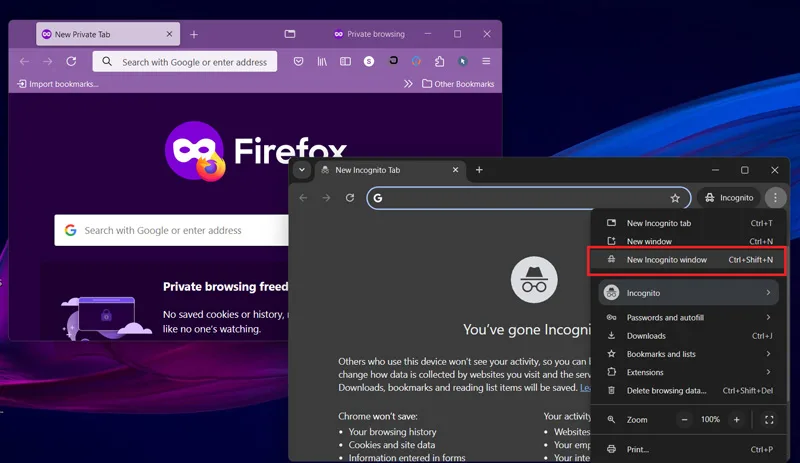Click the Private browsing indicator

click(x=369, y=34)
